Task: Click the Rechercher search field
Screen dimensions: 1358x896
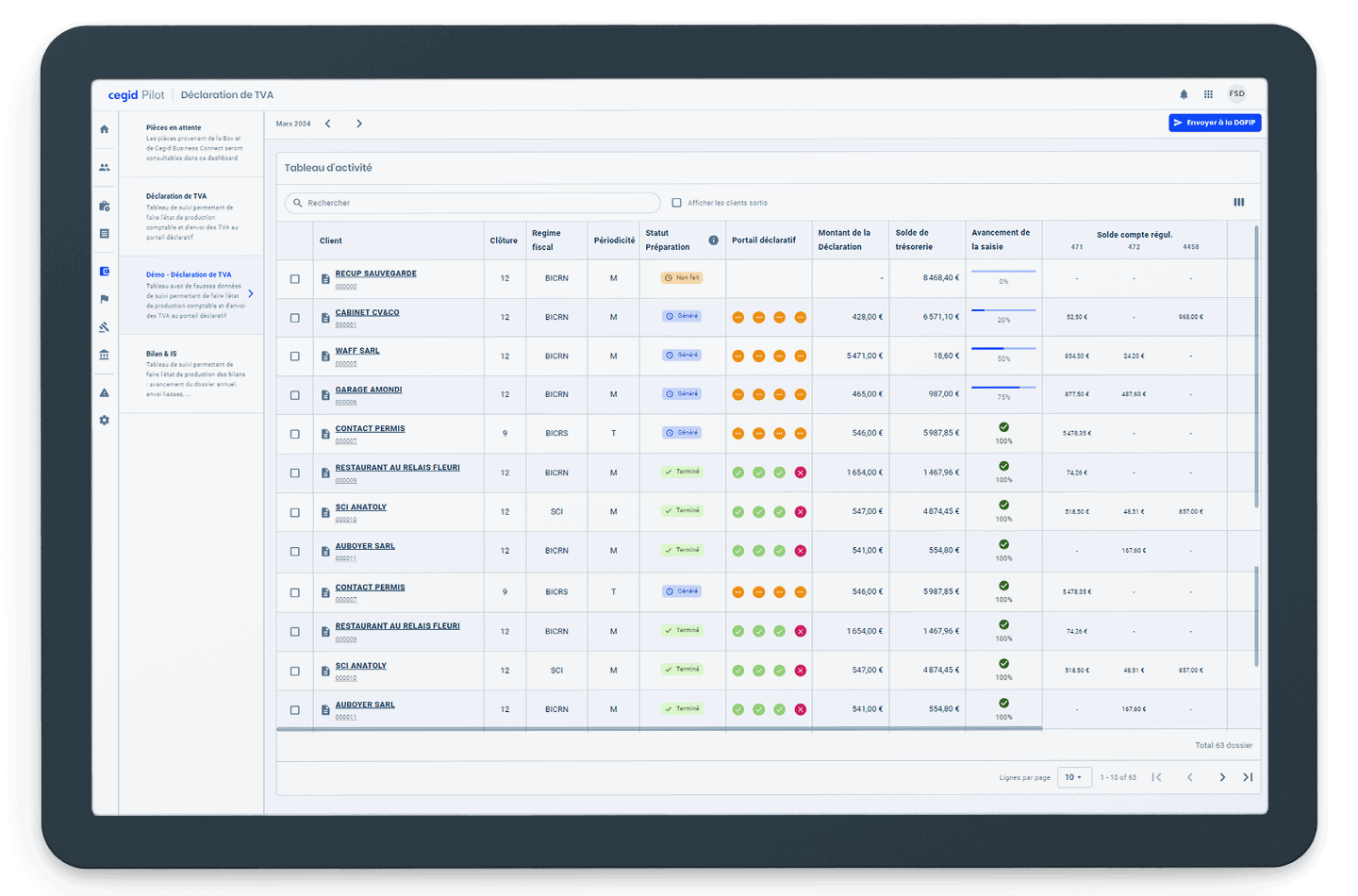Action: pyautogui.click(x=472, y=203)
